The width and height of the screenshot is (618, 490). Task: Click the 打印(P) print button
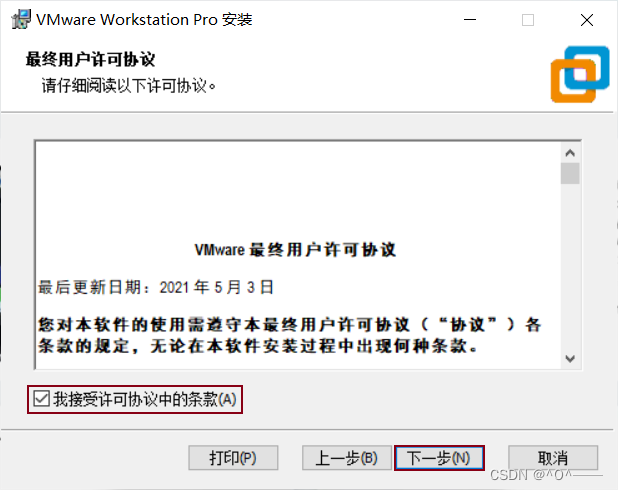[233, 458]
